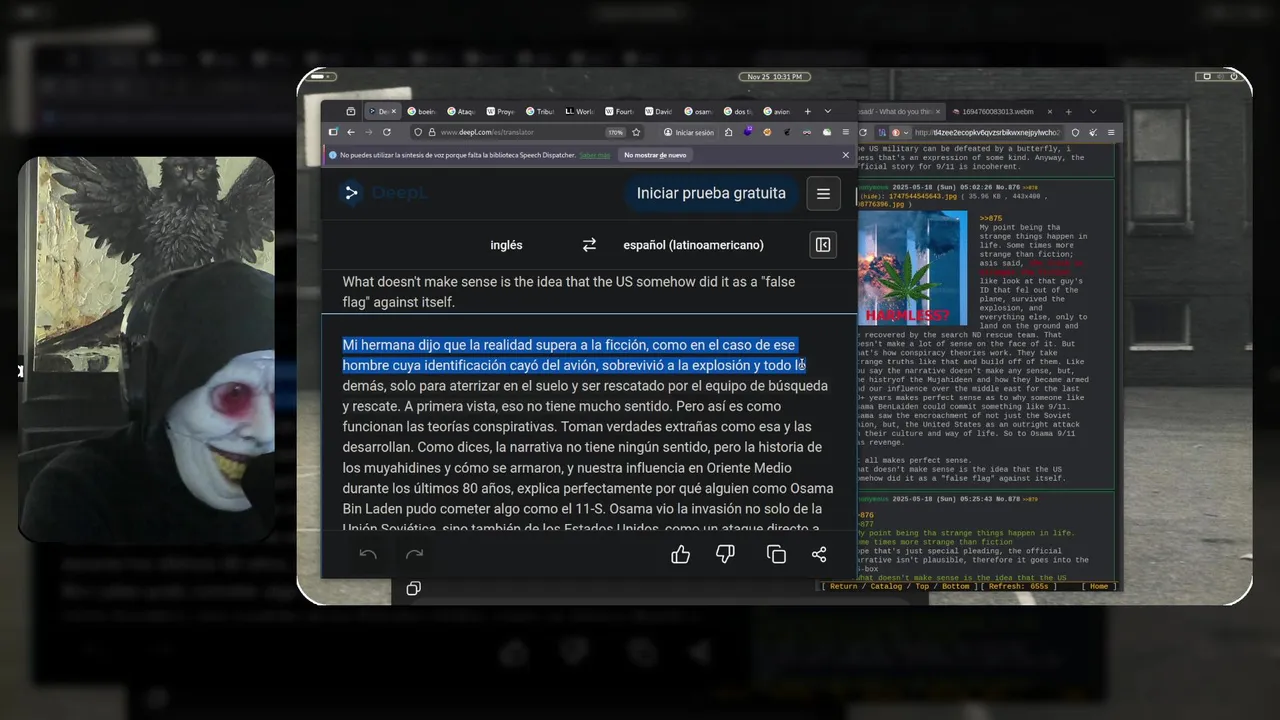Viewport: 1280px width, 720px height.
Task: Open the right browser's hamburger menu
Action: (x=1111, y=132)
